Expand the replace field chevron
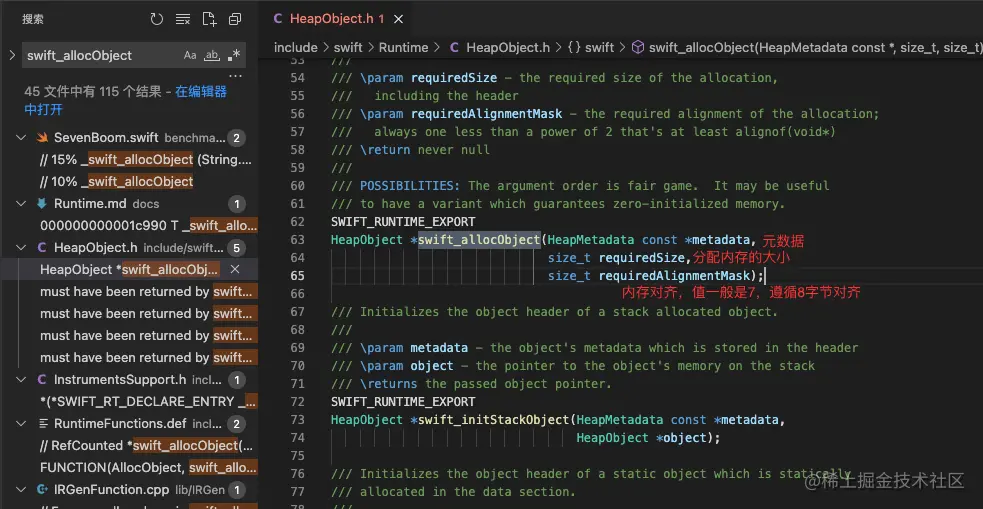This screenshot has width=983, height=509. [12, 55]
